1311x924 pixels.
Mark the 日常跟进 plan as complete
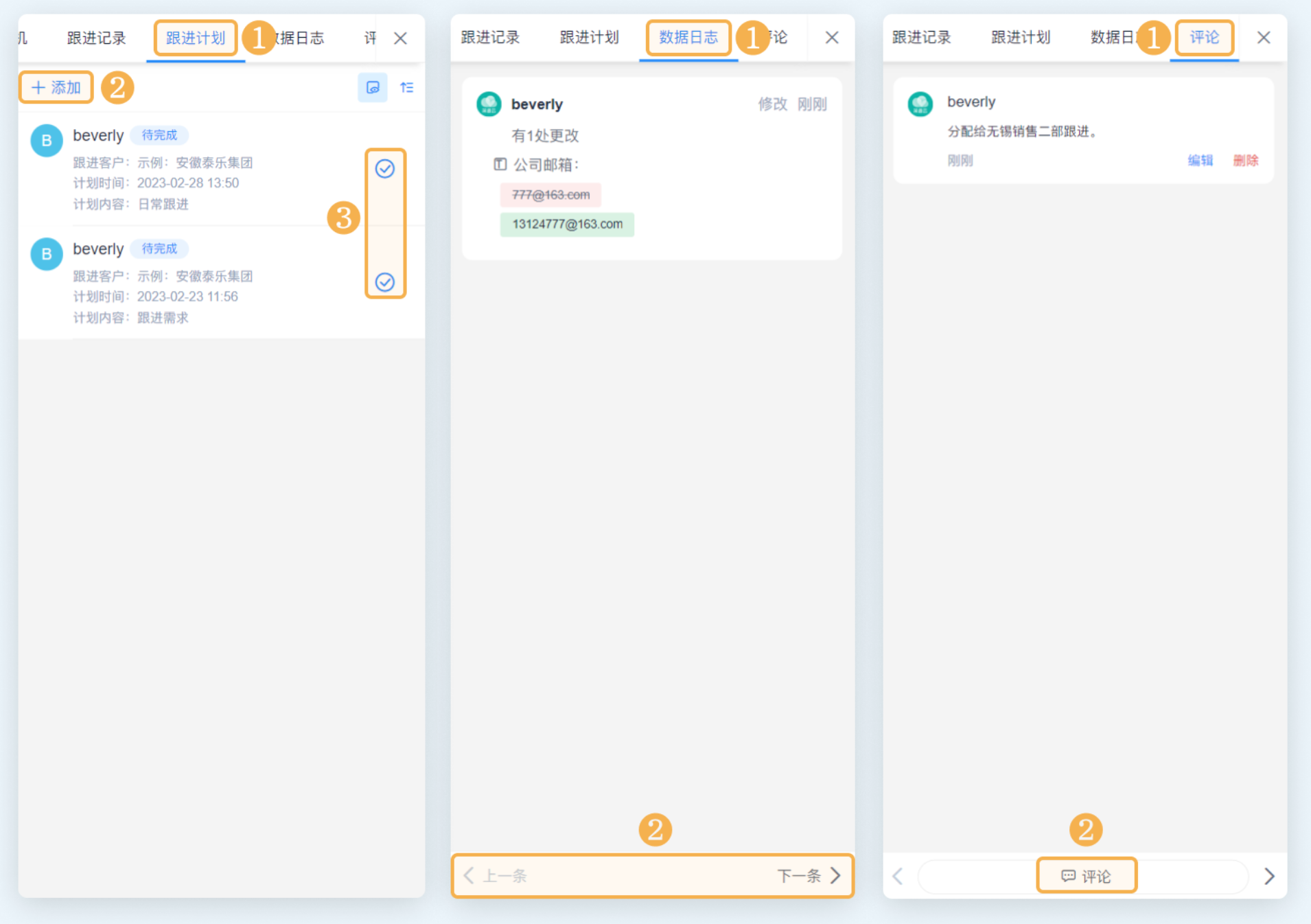click(385, 168)
